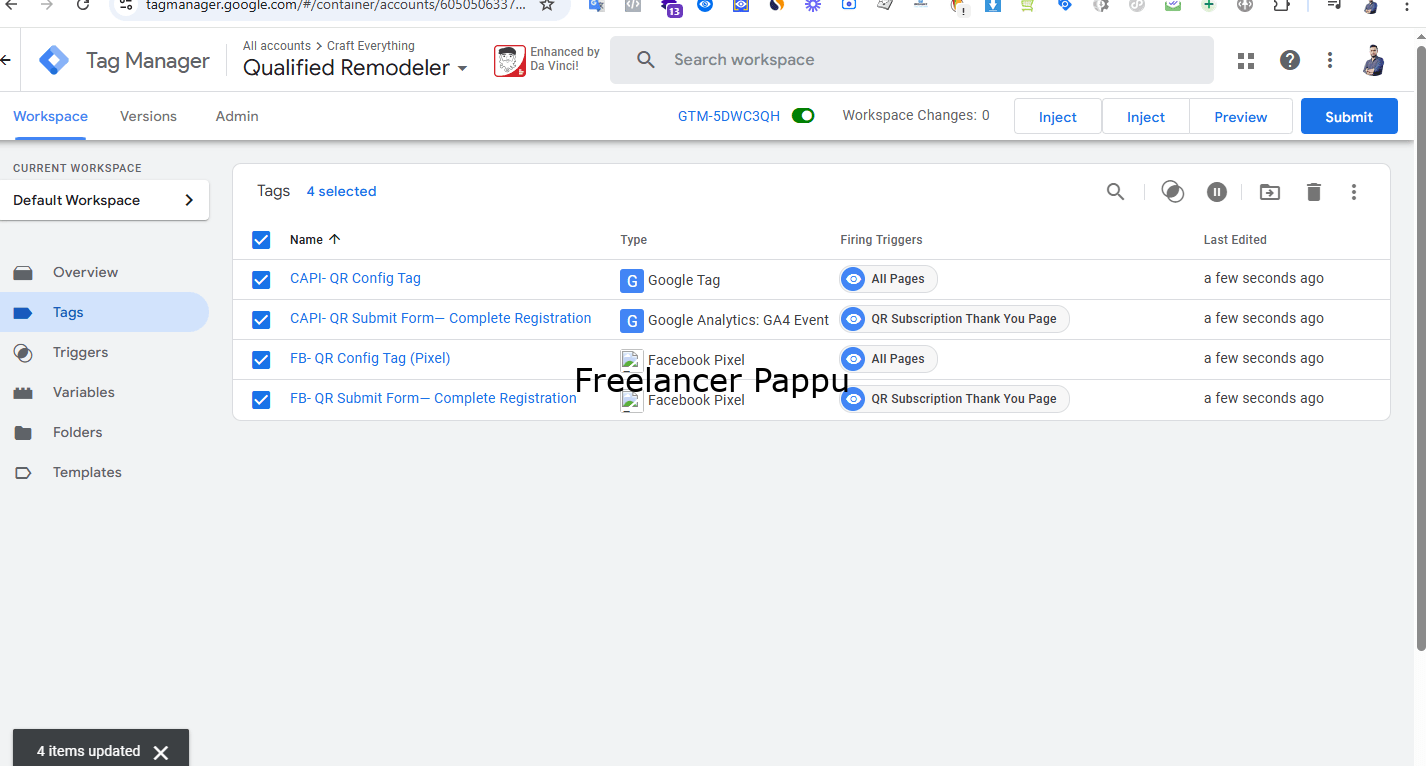Switch to the Workspace tab

point(50,117)
